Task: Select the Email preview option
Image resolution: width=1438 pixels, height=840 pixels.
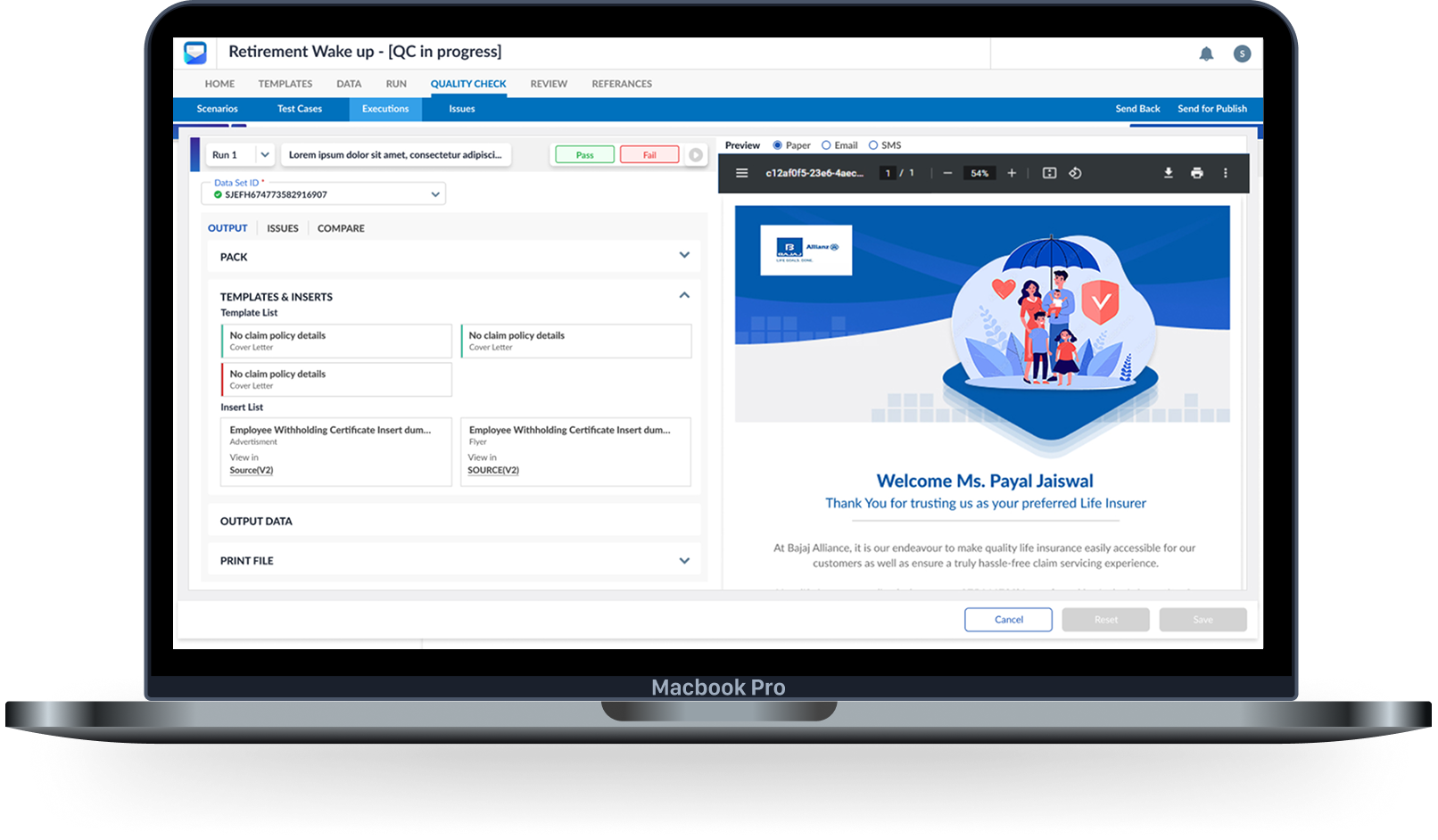Action: [x=826, y=145]
